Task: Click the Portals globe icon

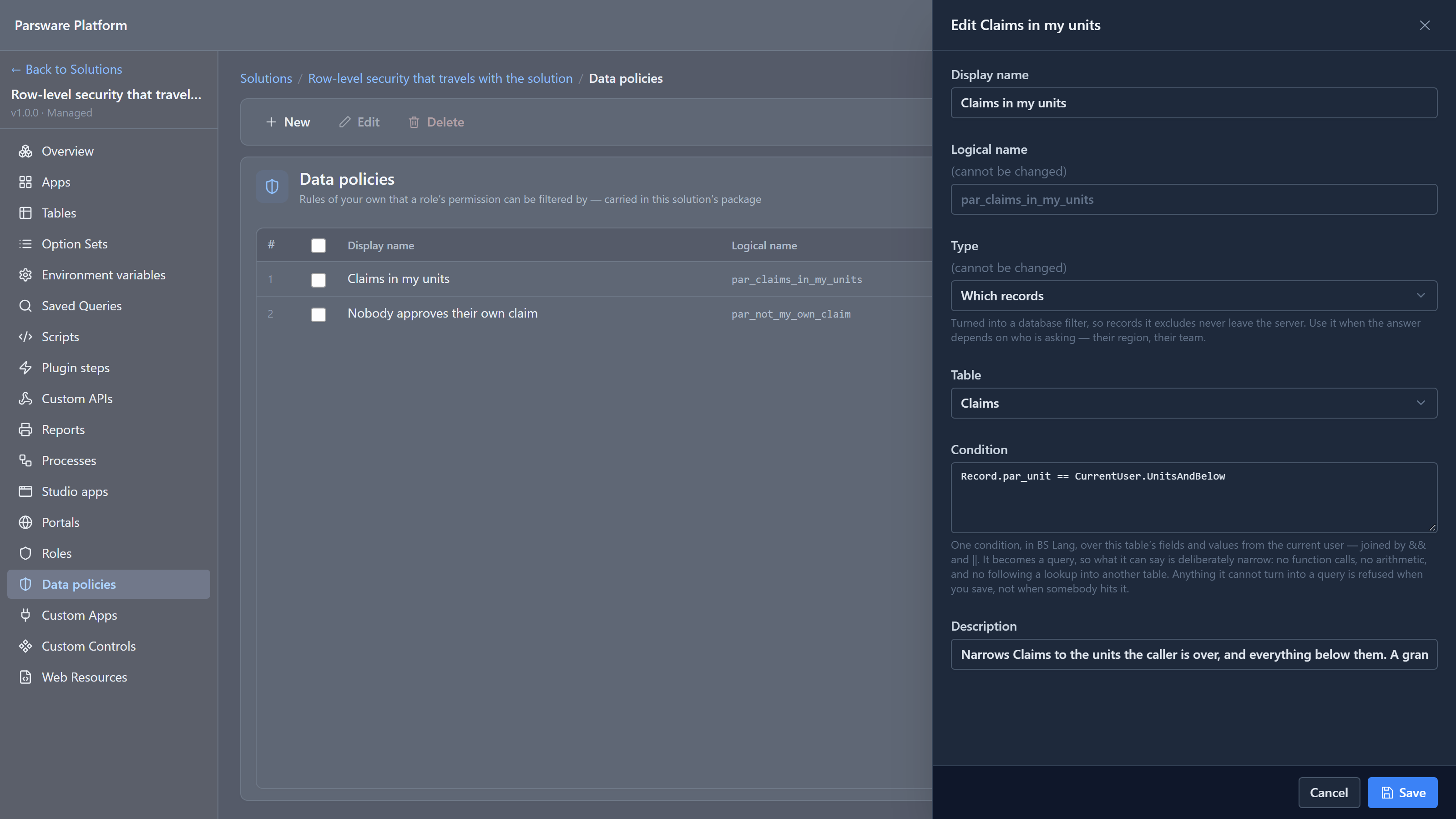Action: coord(25,522)
